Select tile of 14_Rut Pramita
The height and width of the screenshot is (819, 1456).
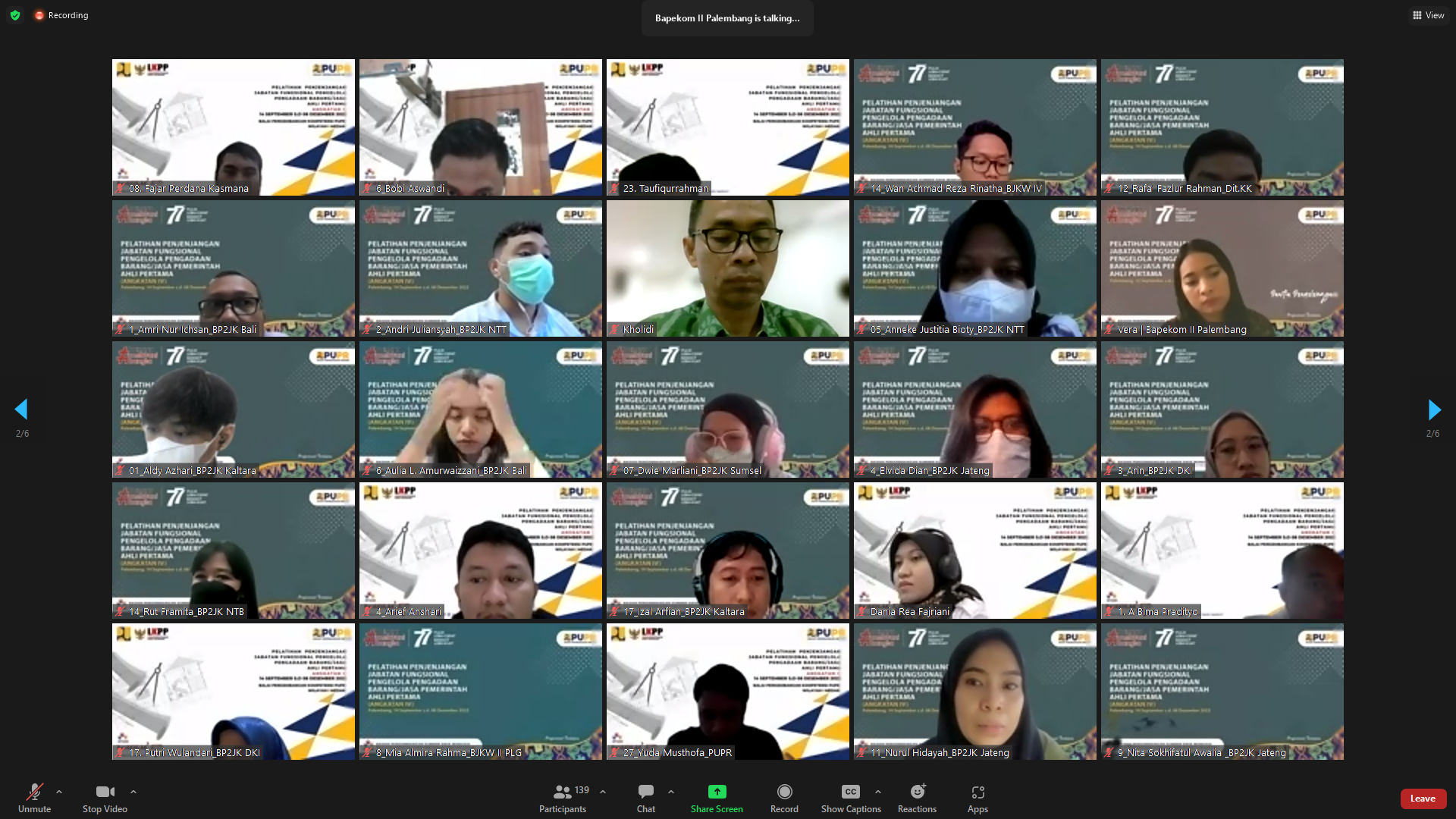[234, 551]
